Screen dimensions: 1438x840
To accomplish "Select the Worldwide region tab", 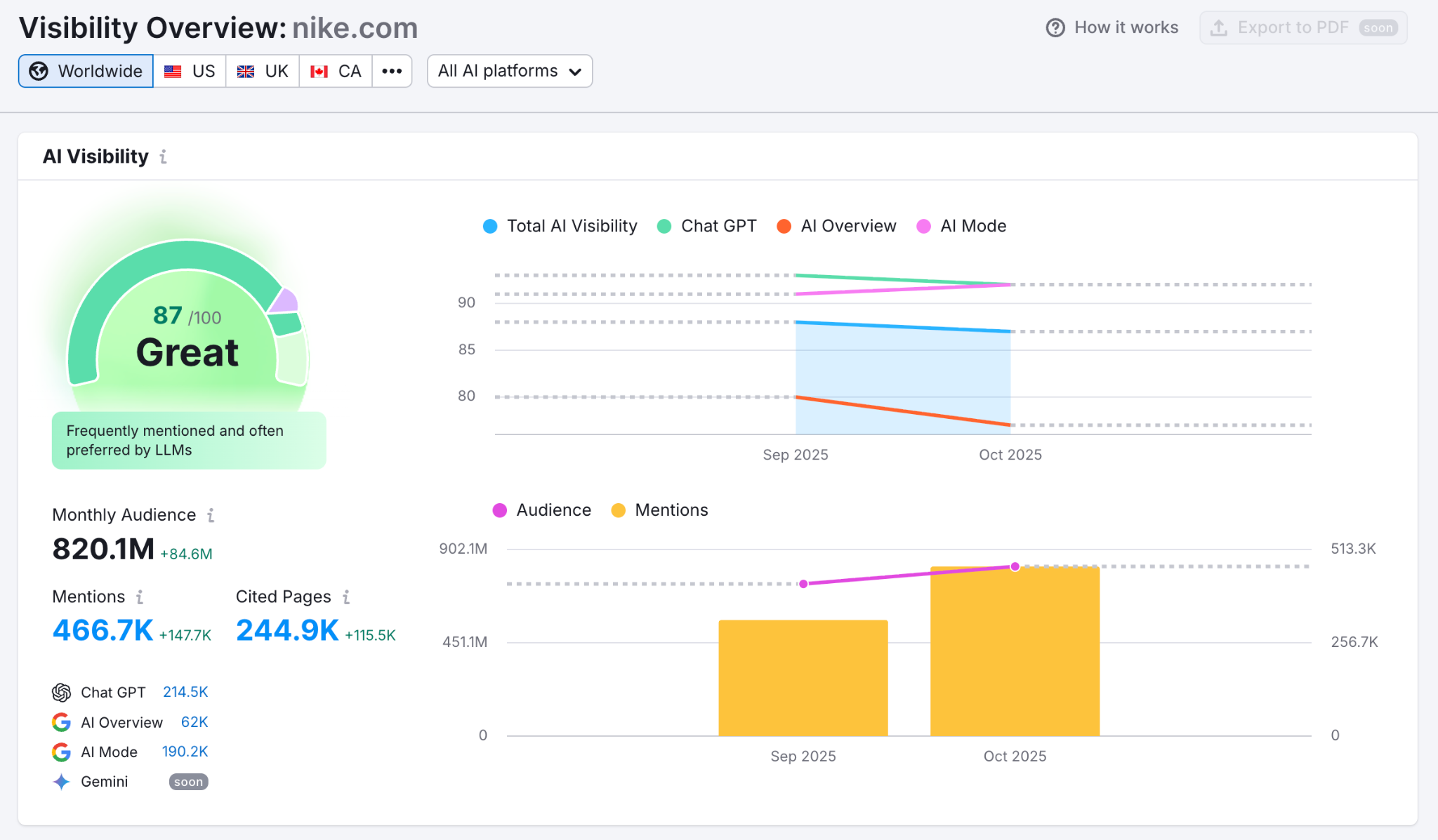I will pyautogui.click(x=86, y=71).
